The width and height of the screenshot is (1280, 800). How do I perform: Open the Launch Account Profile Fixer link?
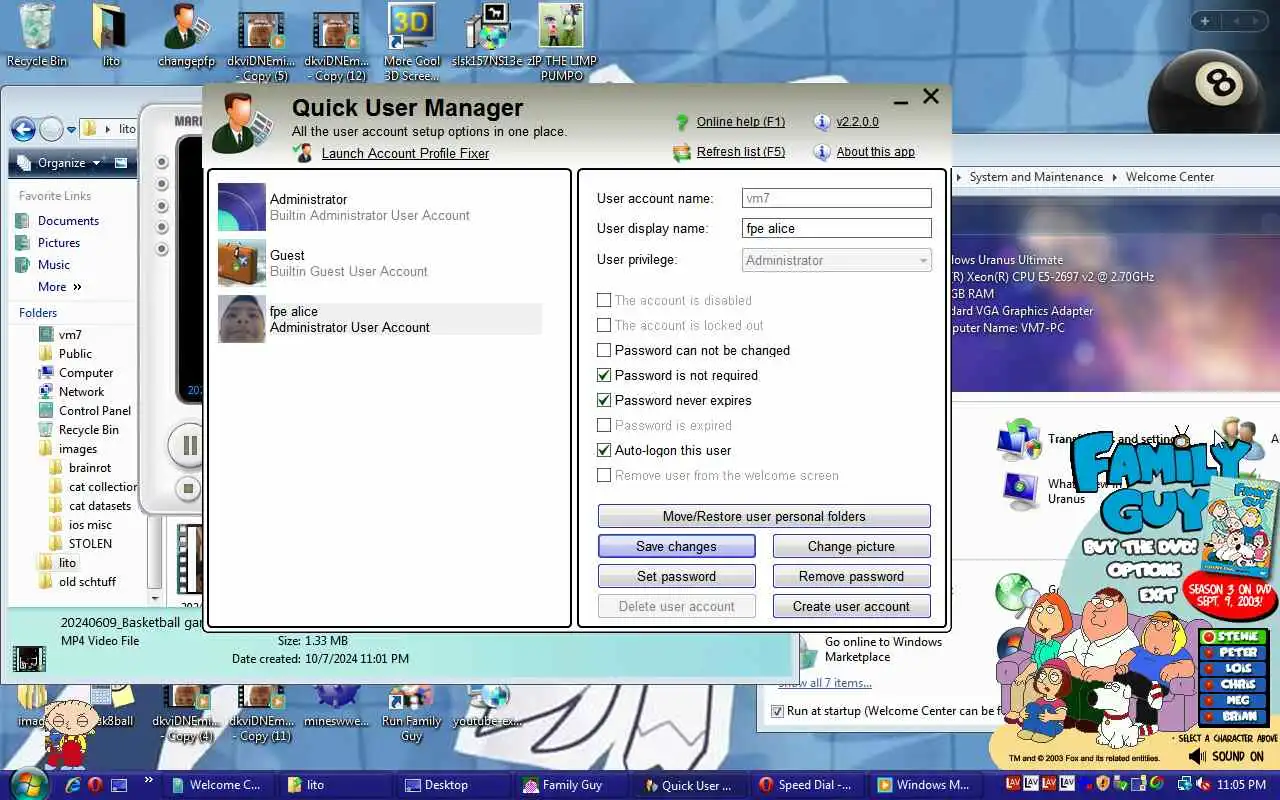click(406, 153)
